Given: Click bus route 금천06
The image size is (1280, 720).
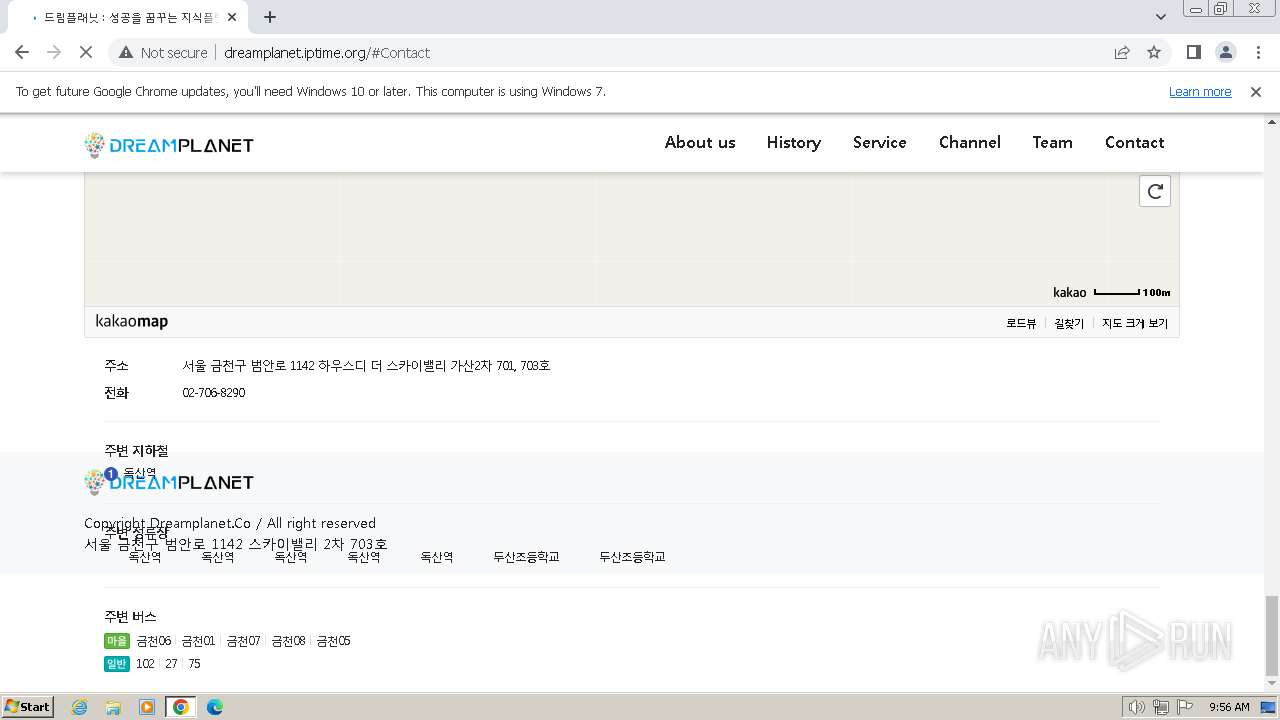Looking at the screenshot, I should pyautogui.click(x=153, y=640).
